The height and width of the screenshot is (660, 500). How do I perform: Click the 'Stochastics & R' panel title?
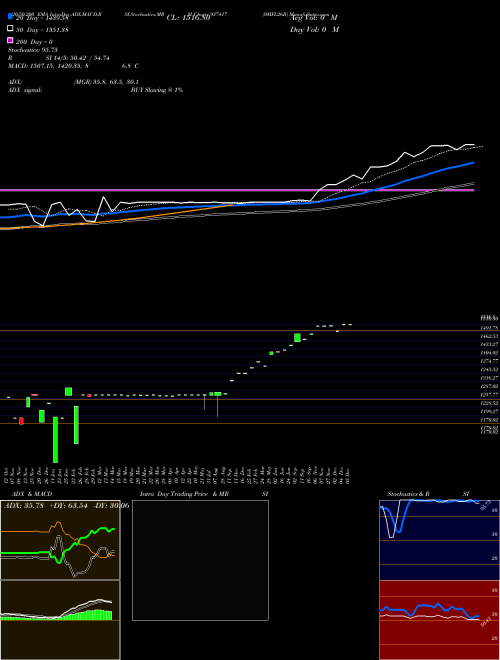click(408, 493)
